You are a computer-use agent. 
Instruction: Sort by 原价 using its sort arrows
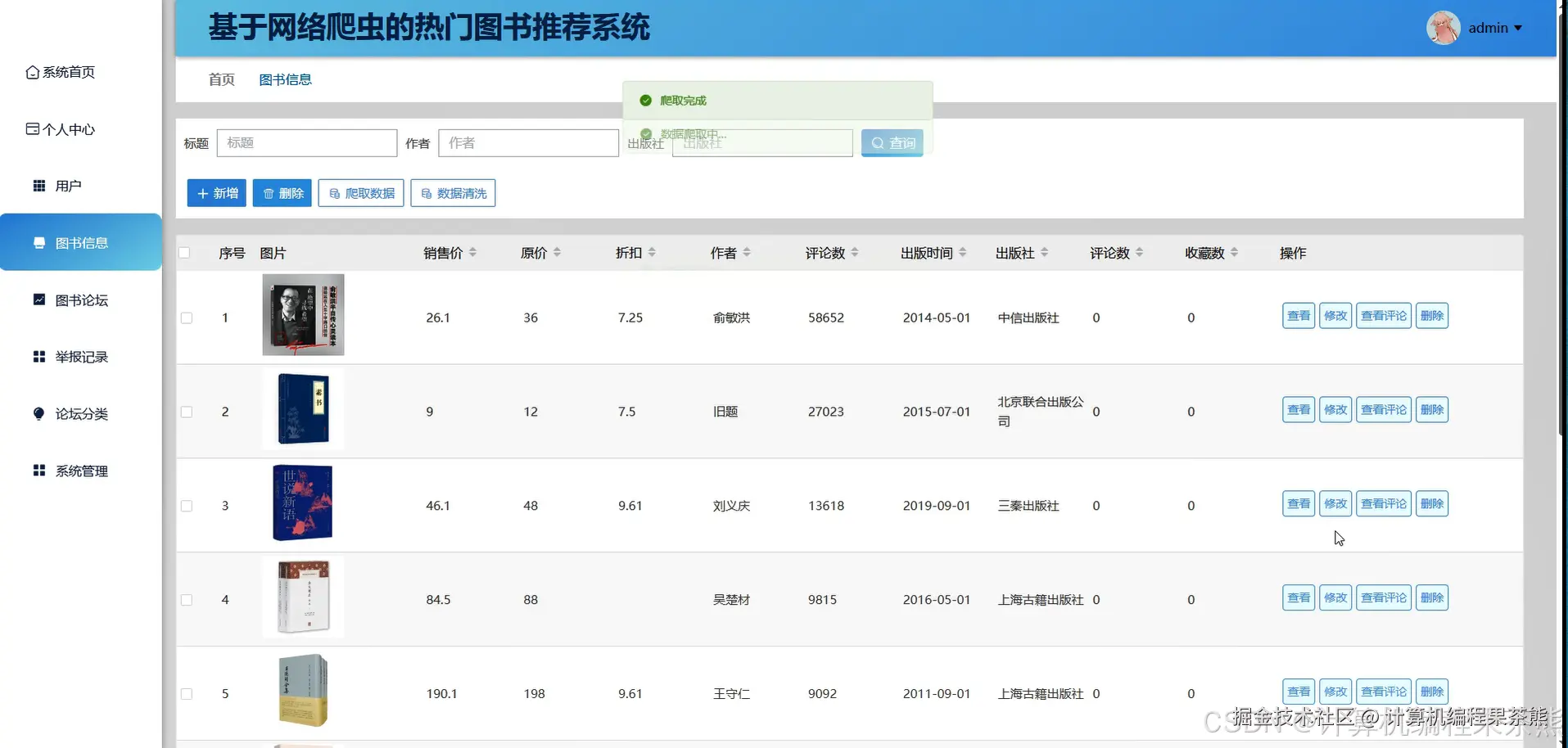click(x=557, y=253)
